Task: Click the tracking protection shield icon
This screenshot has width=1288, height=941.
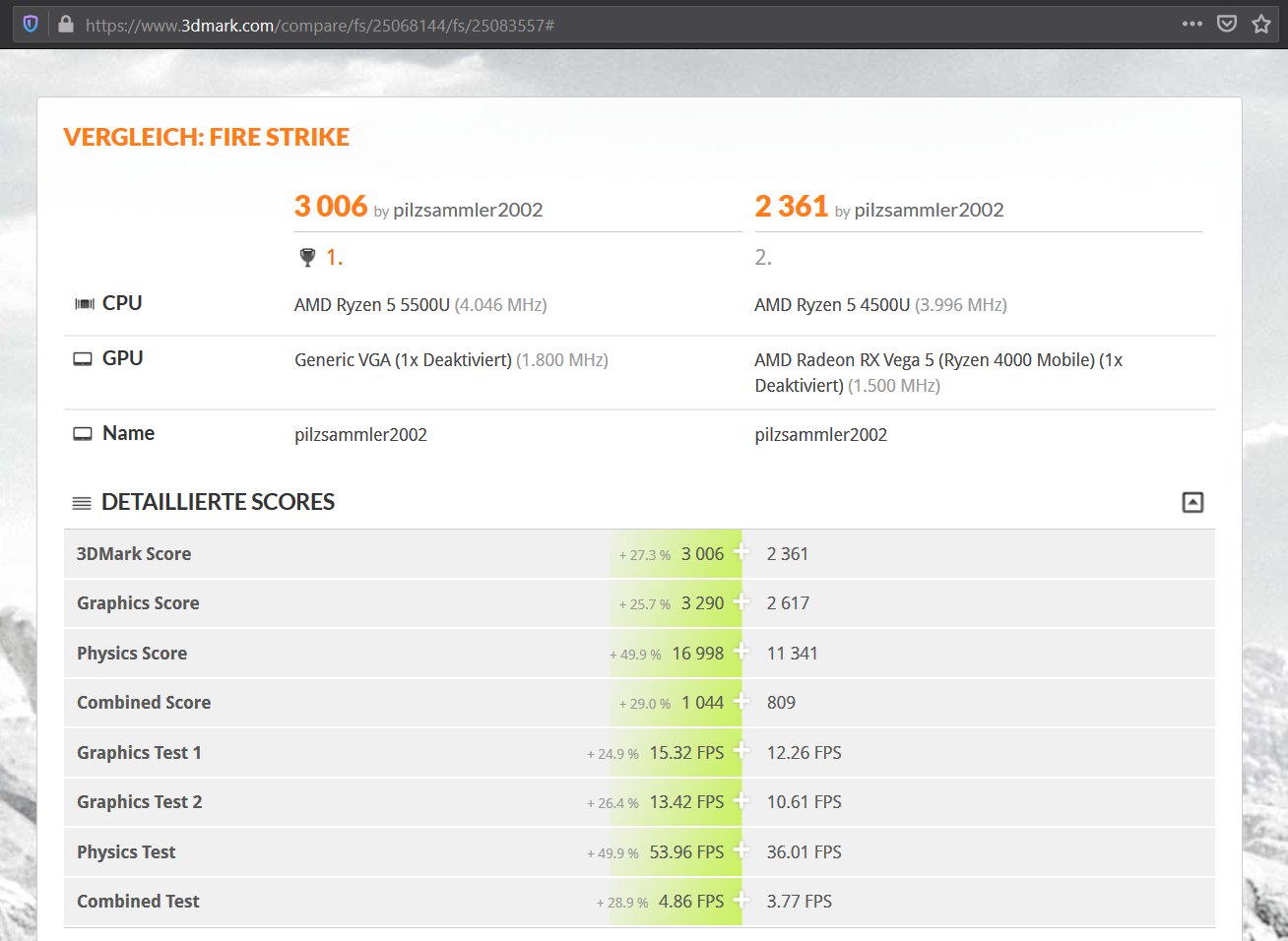Action: coord(31,25)
